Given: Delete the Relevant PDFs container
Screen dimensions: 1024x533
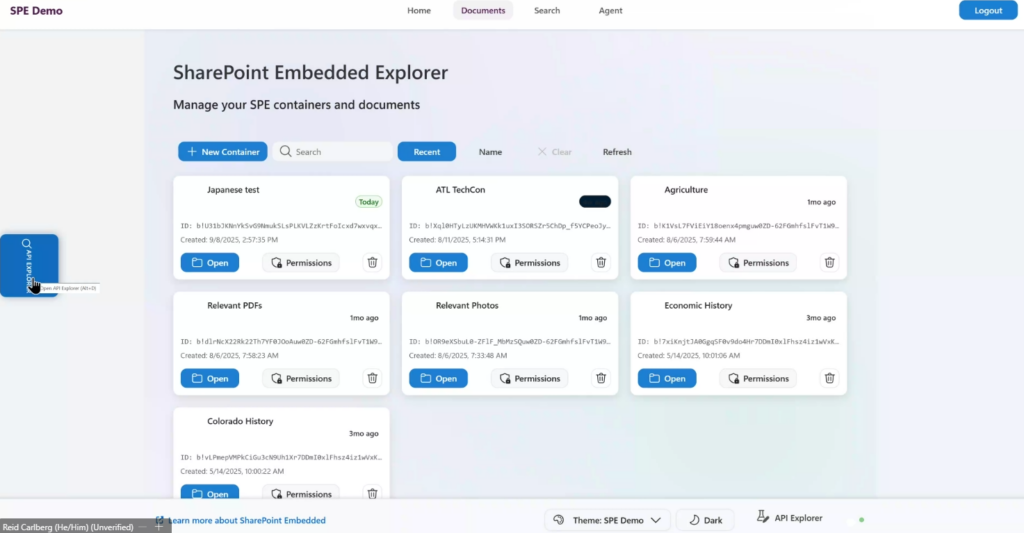Looking at the screenshot, I should click(372, 378).
